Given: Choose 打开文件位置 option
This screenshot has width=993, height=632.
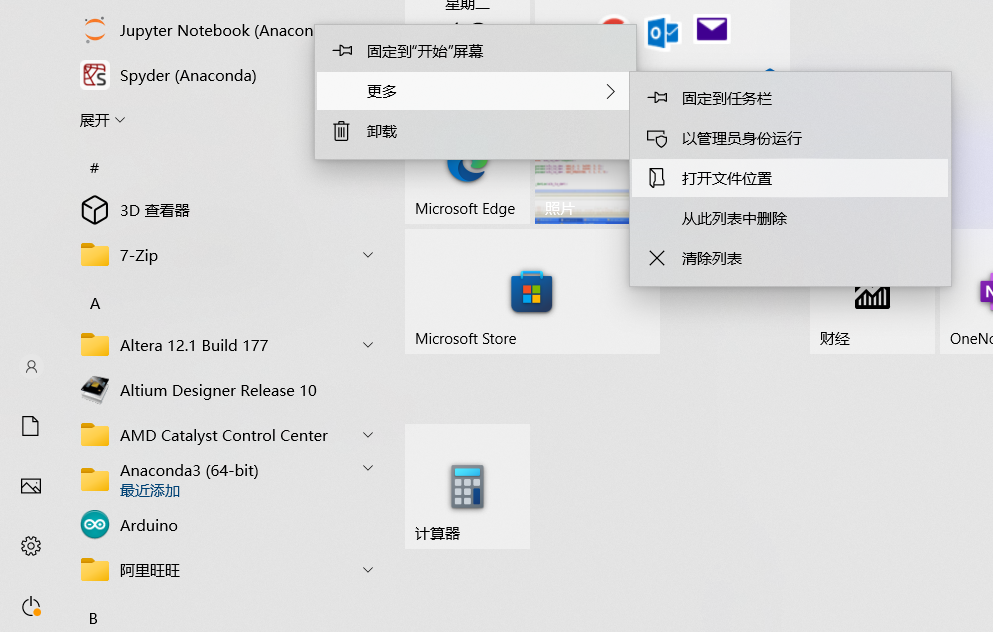Looking at the screenshot, I should coord(790,178).
